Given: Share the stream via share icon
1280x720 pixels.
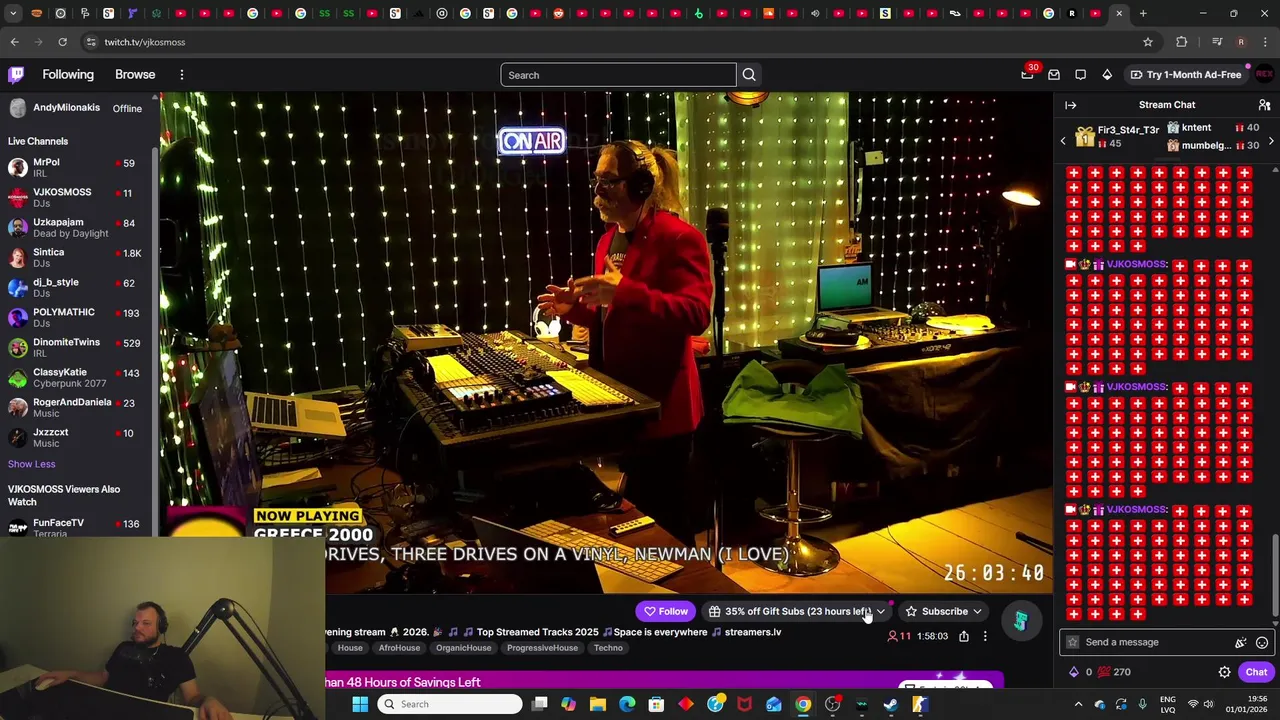Looking at the screenshot, I should [x=963, y=636].
